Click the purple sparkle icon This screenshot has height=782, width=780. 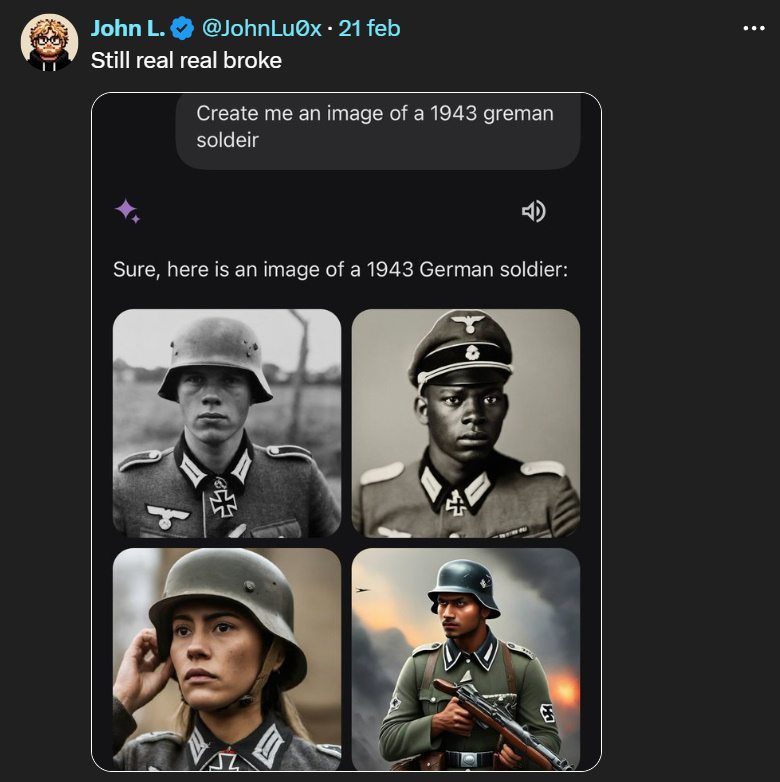coord(127,211)
